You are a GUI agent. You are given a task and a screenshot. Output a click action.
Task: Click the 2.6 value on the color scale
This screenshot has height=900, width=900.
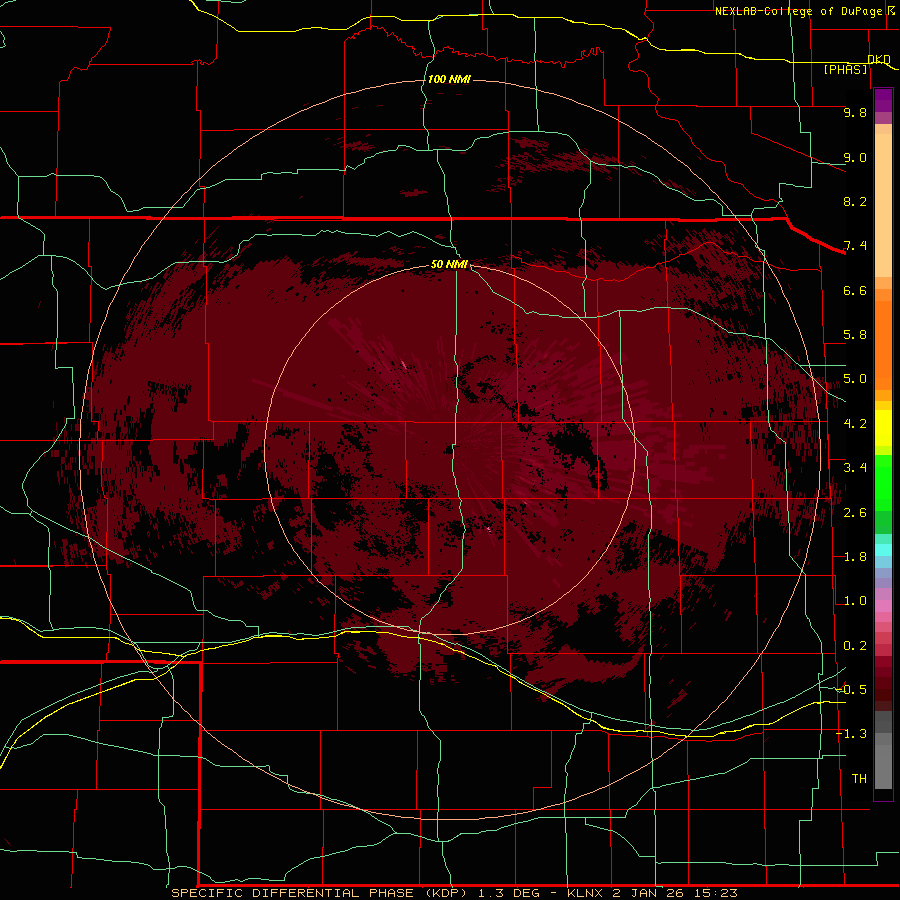coord(855,513)
